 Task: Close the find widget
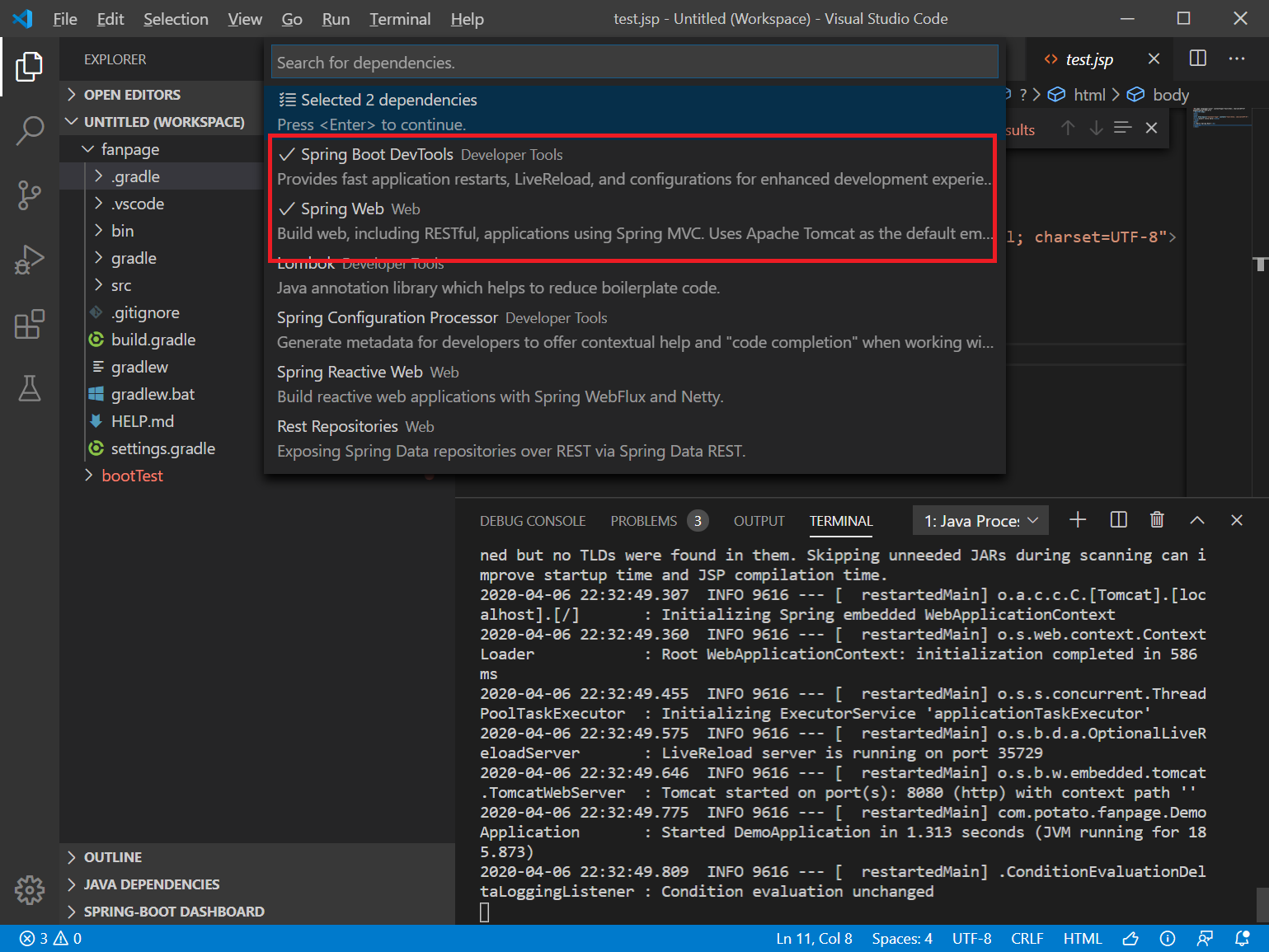[1152, 128]
